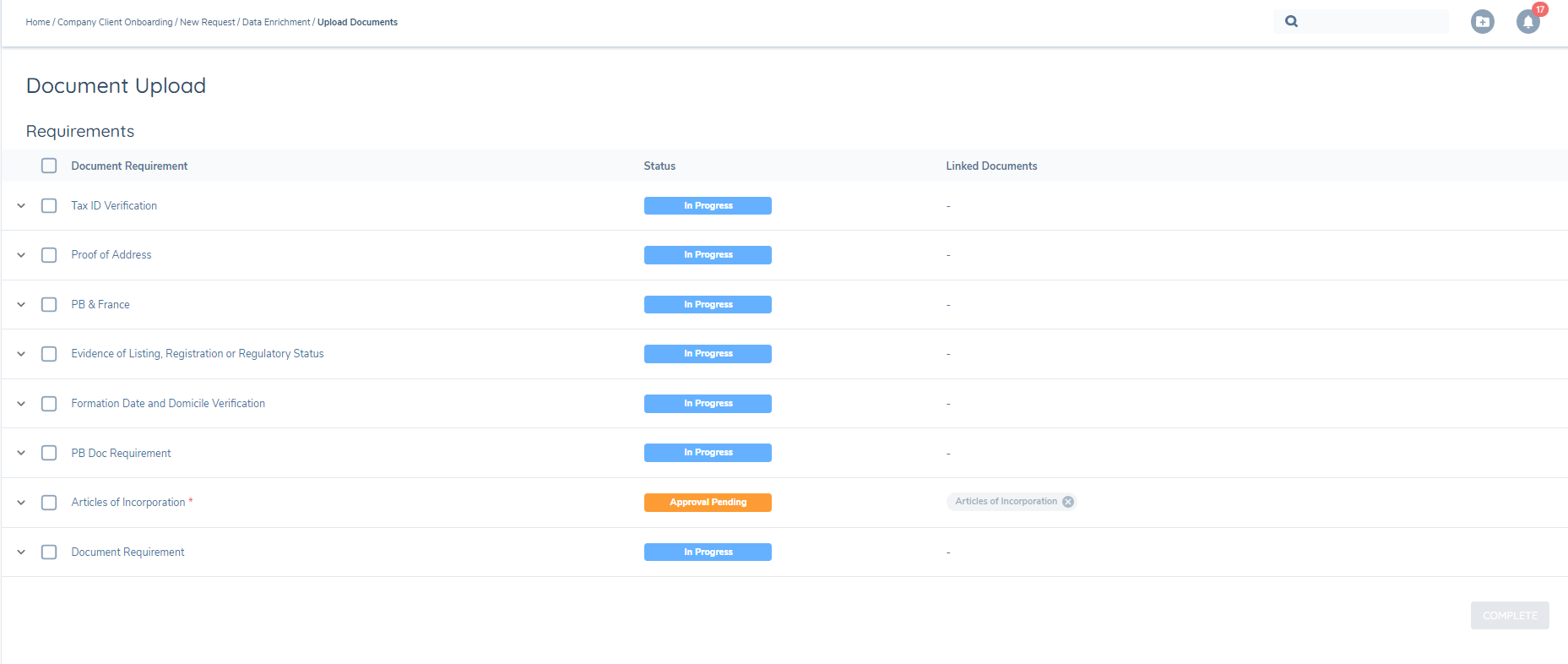Click the add-new plus icon in header
This screenshot has width=1568, height=664.
(1482, 22)
